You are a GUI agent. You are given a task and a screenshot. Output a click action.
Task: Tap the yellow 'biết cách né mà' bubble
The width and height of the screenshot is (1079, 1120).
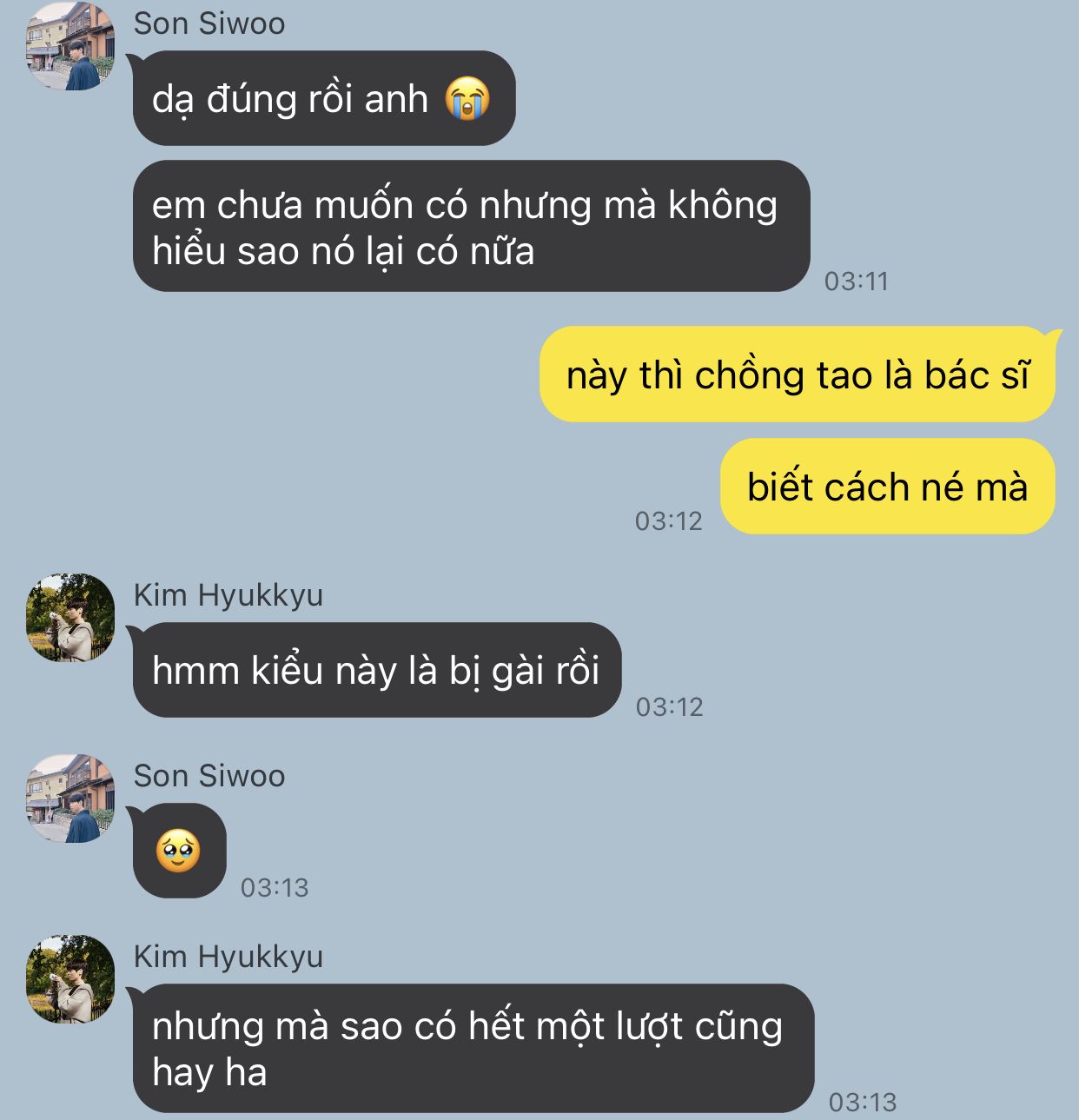click(x=888, y=486)
